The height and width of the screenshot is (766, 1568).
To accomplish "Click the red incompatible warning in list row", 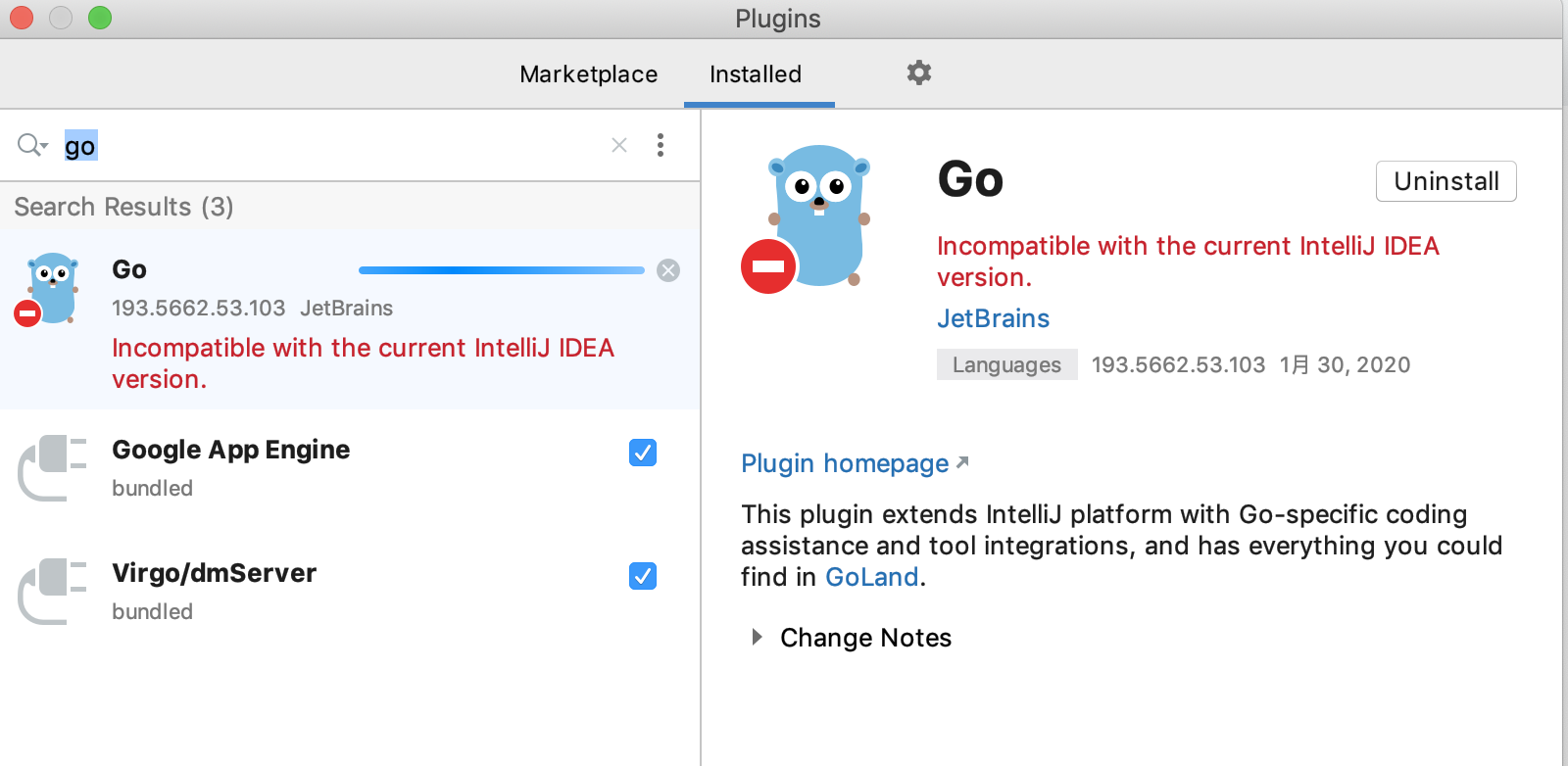I will pyautogui.click(x=363, y=363).
